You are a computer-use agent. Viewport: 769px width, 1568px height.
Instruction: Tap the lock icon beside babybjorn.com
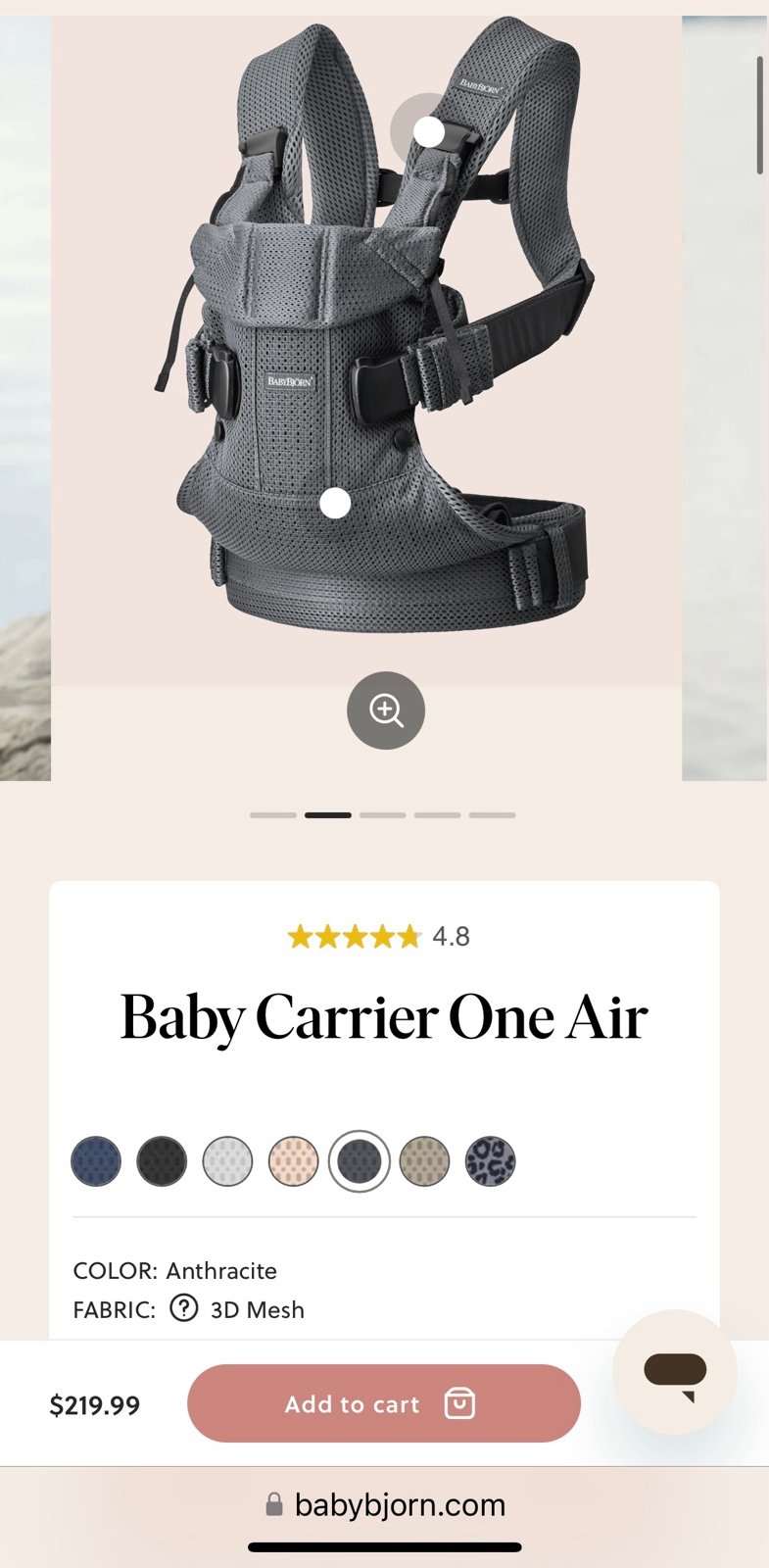(x=274, y=1504)
